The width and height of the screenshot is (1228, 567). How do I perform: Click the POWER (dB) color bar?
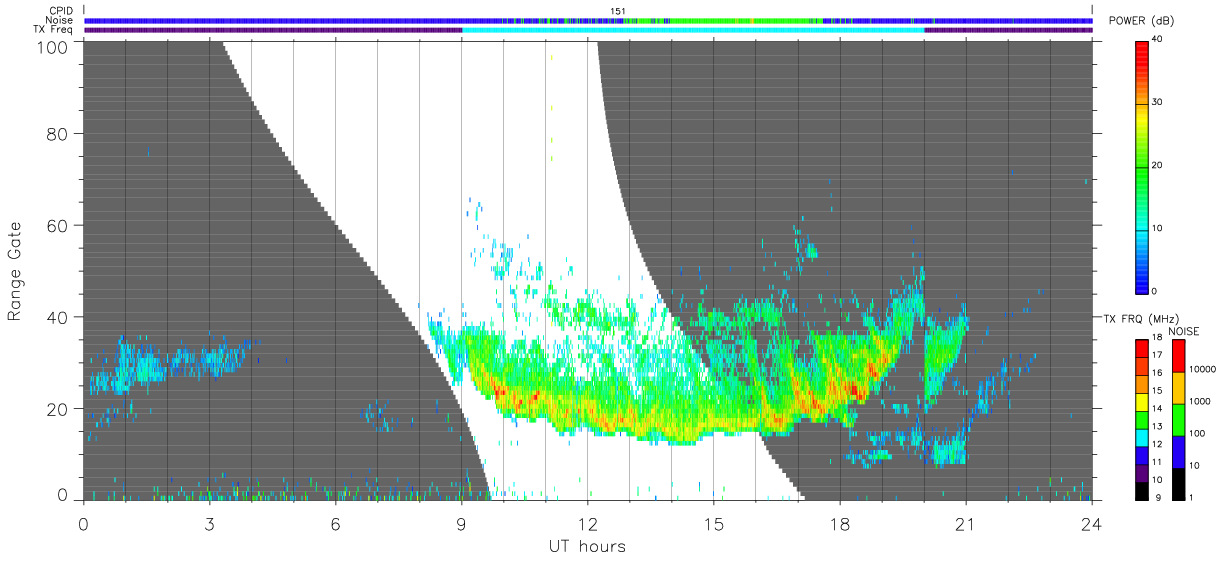[1142, 166]
